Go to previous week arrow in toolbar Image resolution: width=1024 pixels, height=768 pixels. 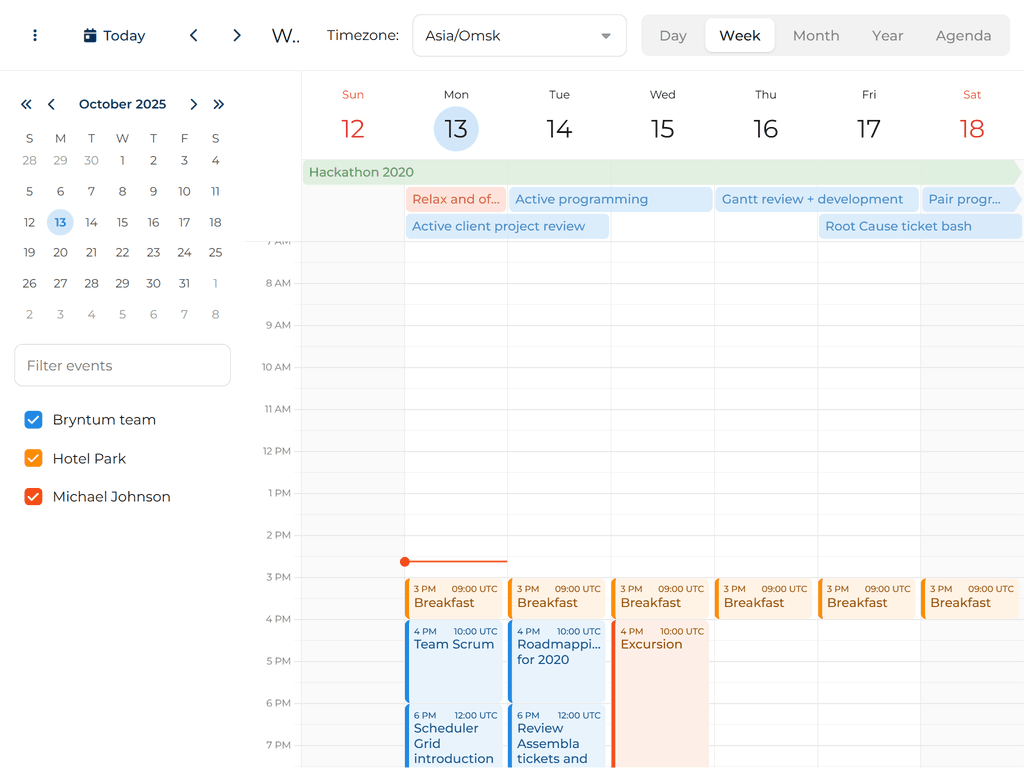pyautogui.click(x=194, y=35)
